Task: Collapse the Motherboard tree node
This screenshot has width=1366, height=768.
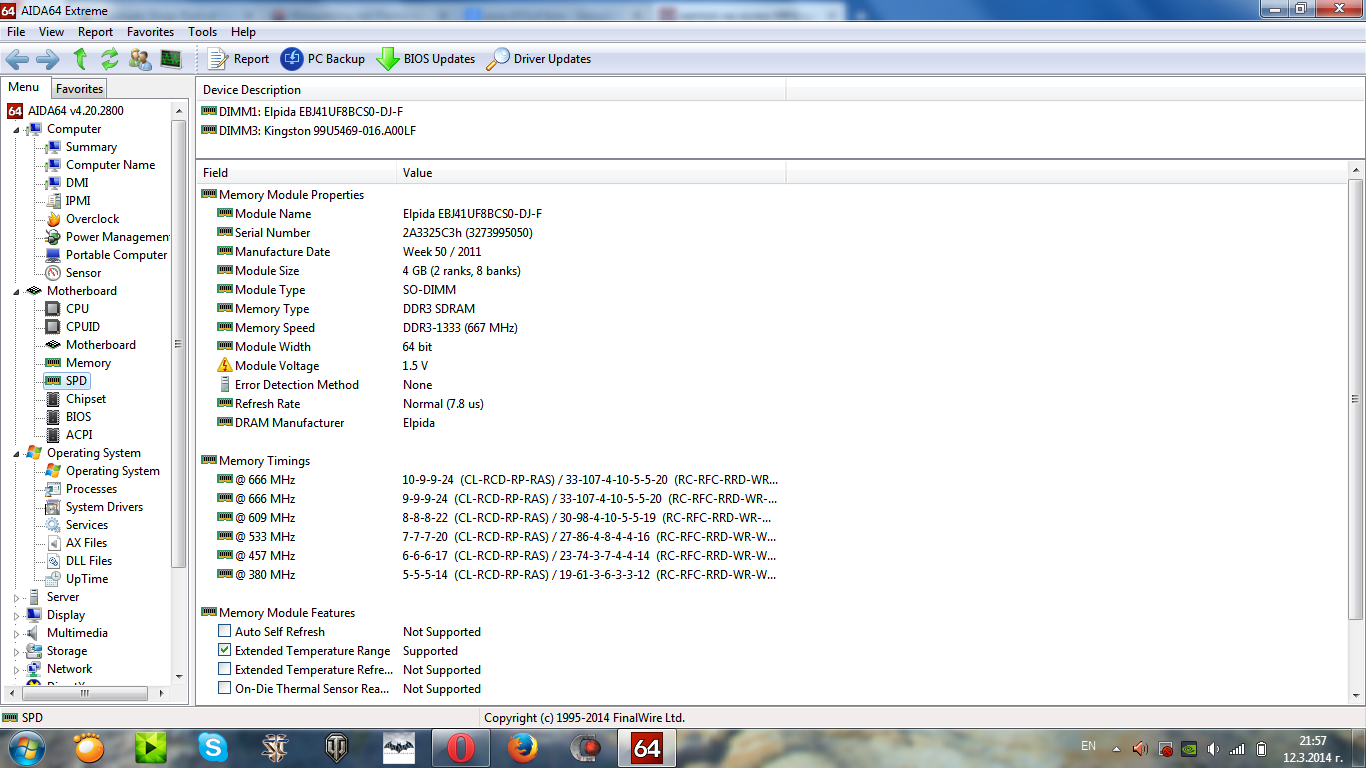Action: tap(17, 291)
